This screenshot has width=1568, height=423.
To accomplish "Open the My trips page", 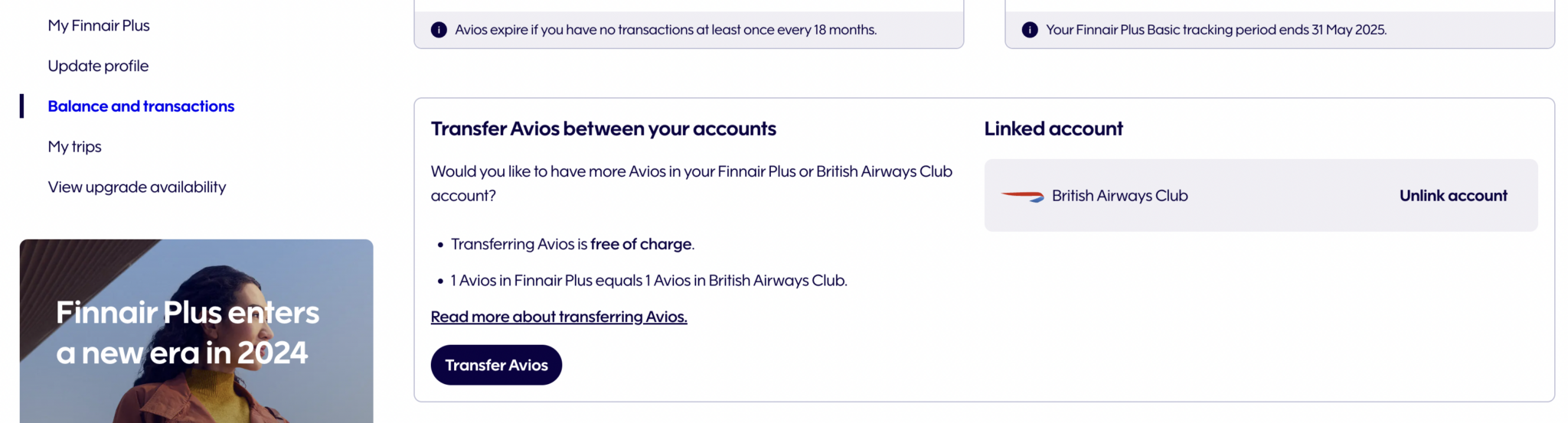I will click(74, 147).
